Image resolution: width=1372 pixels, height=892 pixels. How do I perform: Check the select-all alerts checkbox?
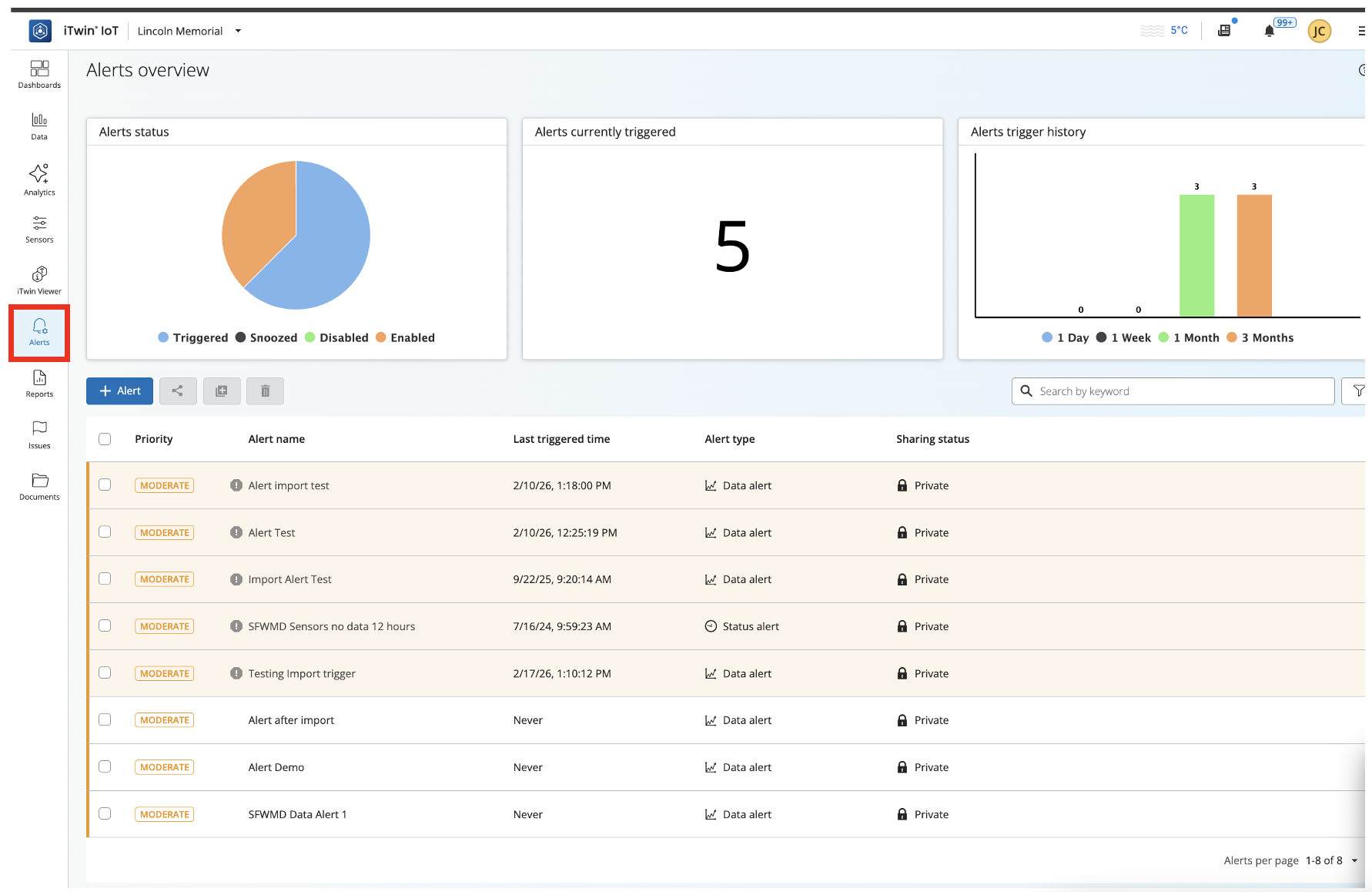point(105,439)
